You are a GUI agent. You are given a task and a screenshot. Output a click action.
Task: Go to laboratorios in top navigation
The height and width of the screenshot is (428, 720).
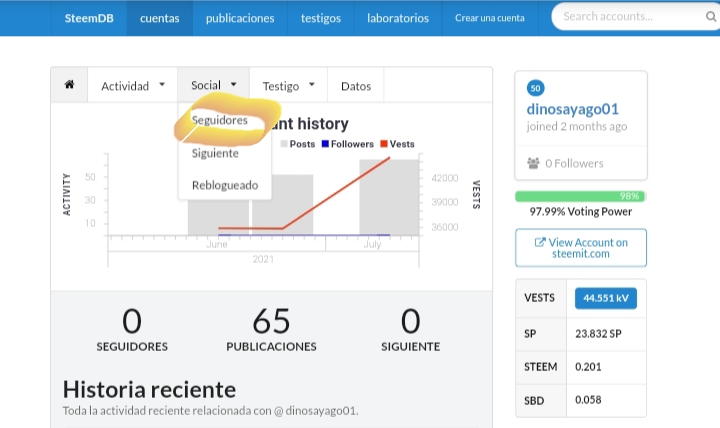point(398,18)
